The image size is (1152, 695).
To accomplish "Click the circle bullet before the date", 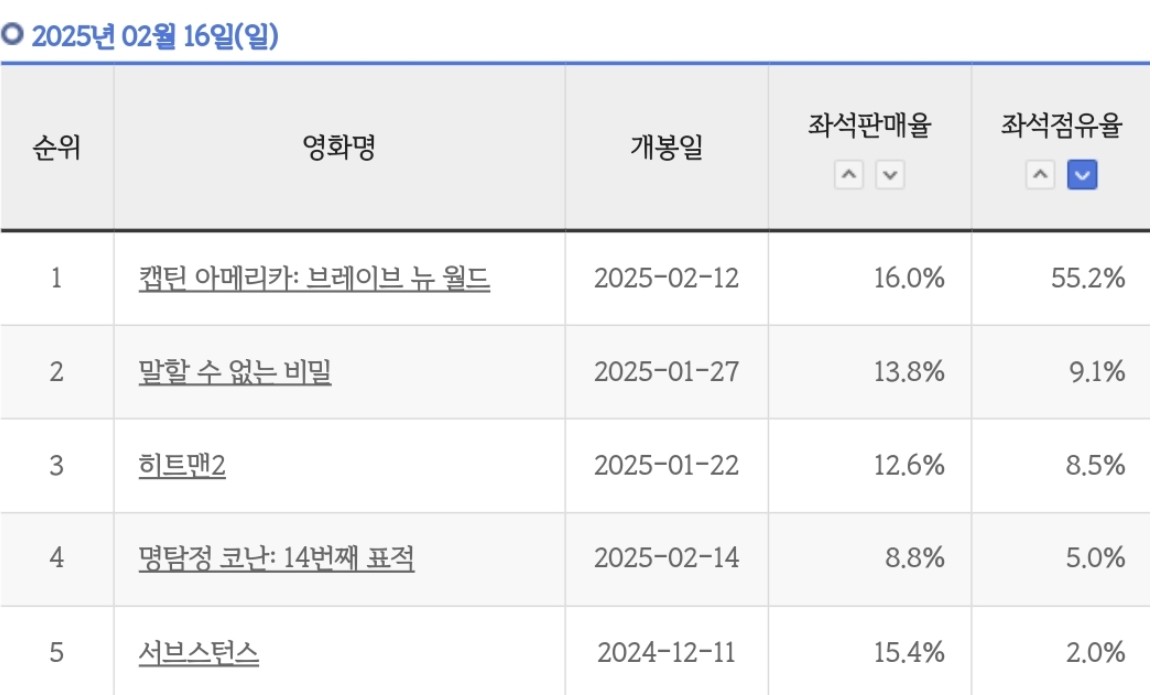I will tap(12, 36).
